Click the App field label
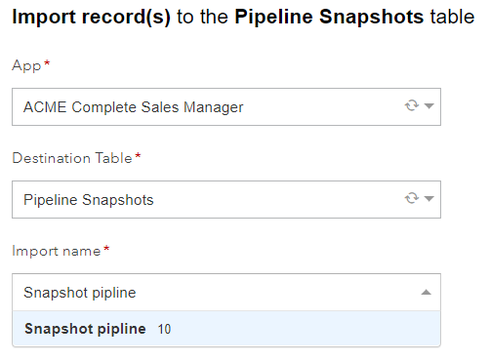 coord(27,66)
